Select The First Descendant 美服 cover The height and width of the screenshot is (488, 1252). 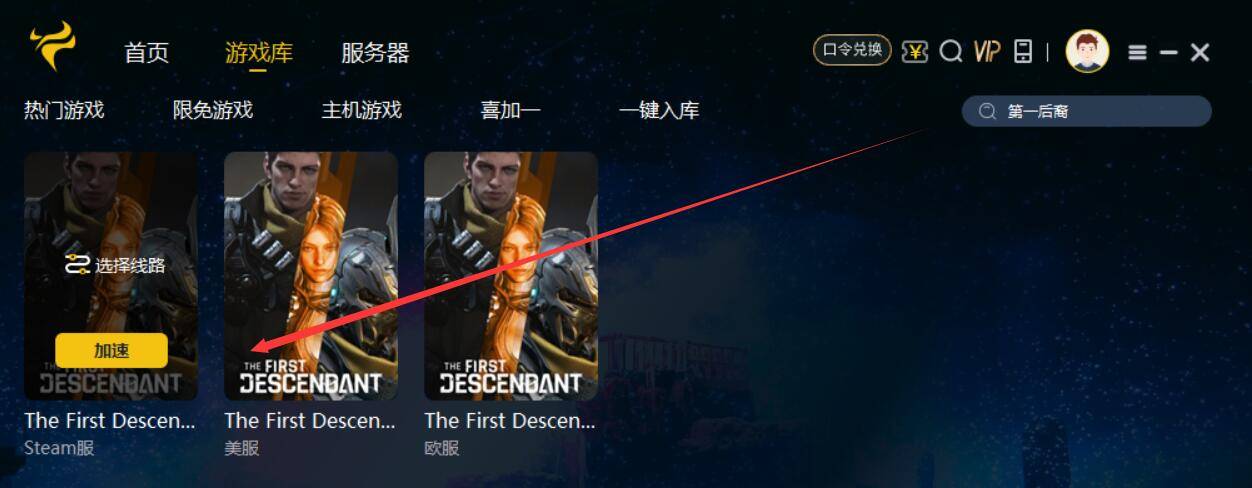pyautogui.click(x=311, y=275)
